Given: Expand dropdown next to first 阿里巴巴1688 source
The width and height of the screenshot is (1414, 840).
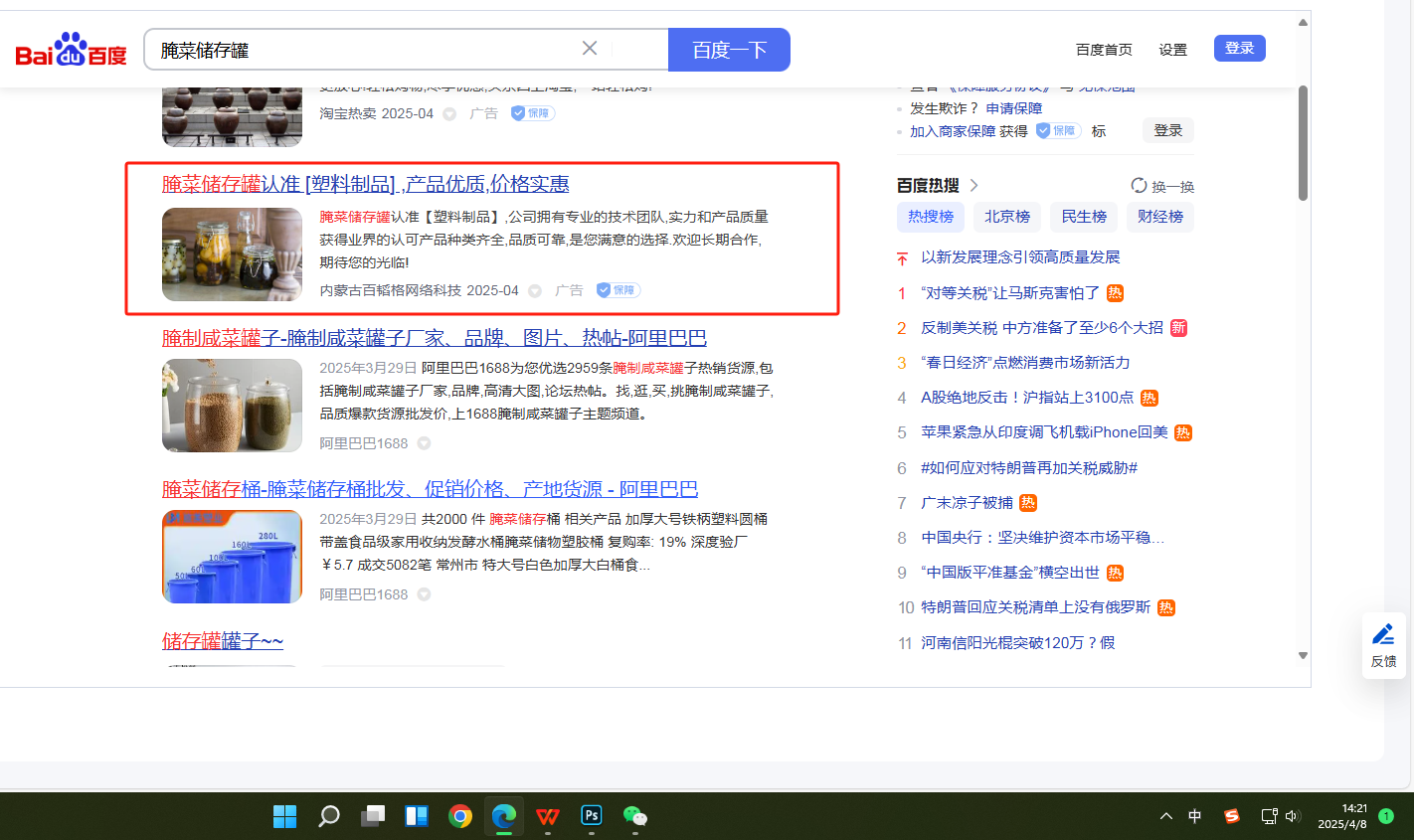Looking at the screenshot, I should 425,443.
